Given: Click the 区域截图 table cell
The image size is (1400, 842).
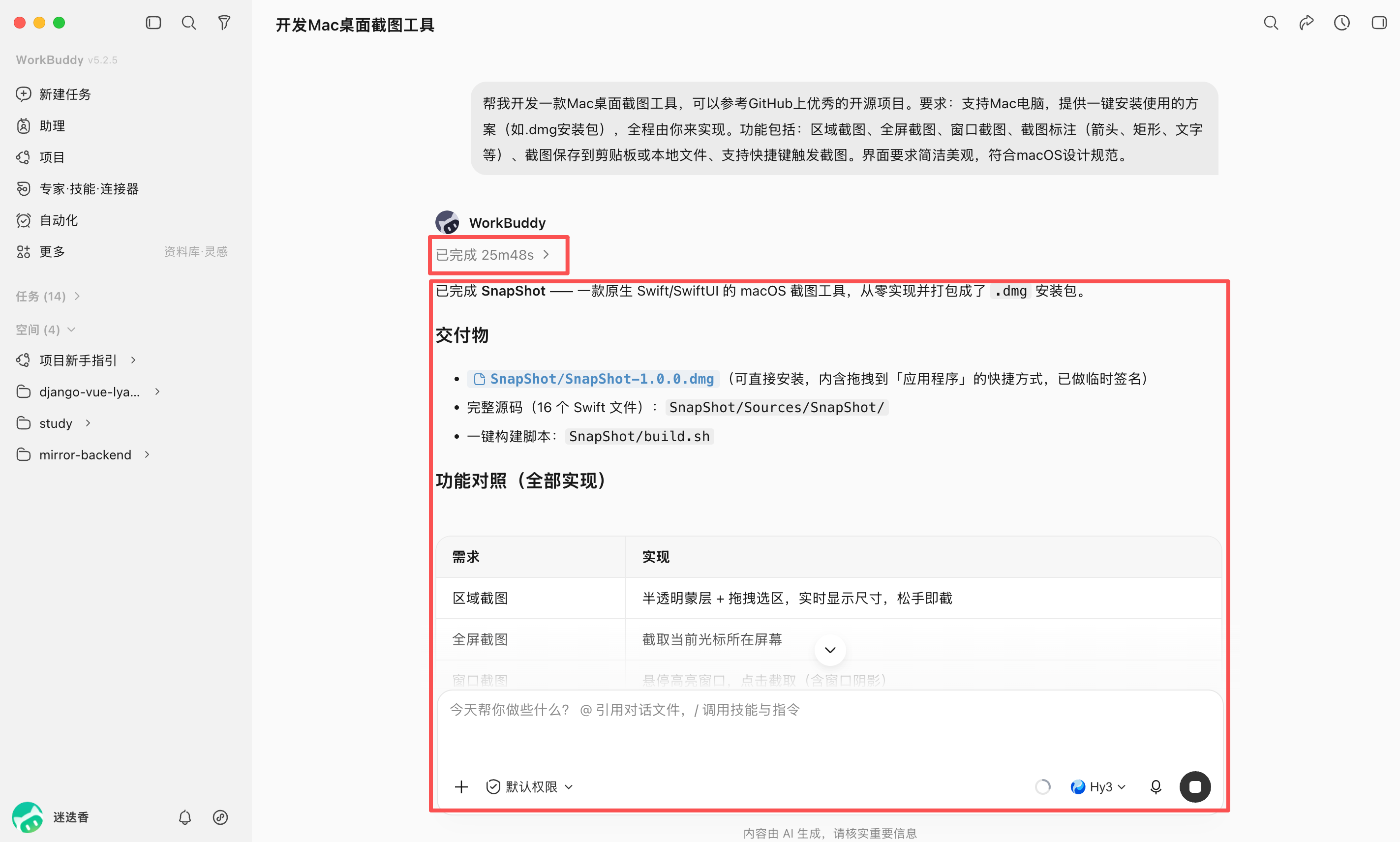Looking at the screenshot, I should pyautogui.click(x=531, y=598).
